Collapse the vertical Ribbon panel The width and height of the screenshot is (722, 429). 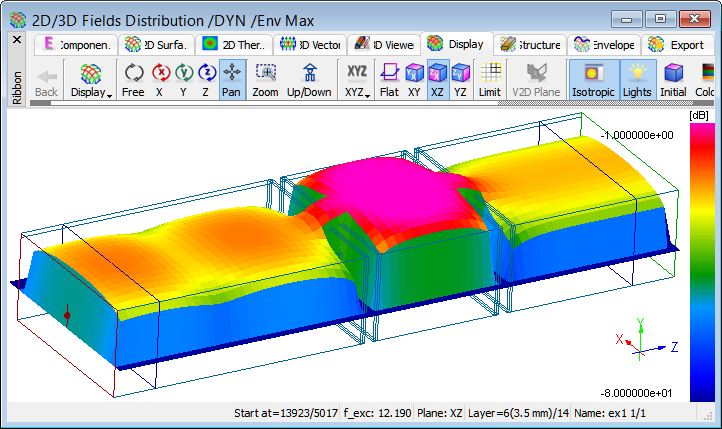(x=16, y=39)
